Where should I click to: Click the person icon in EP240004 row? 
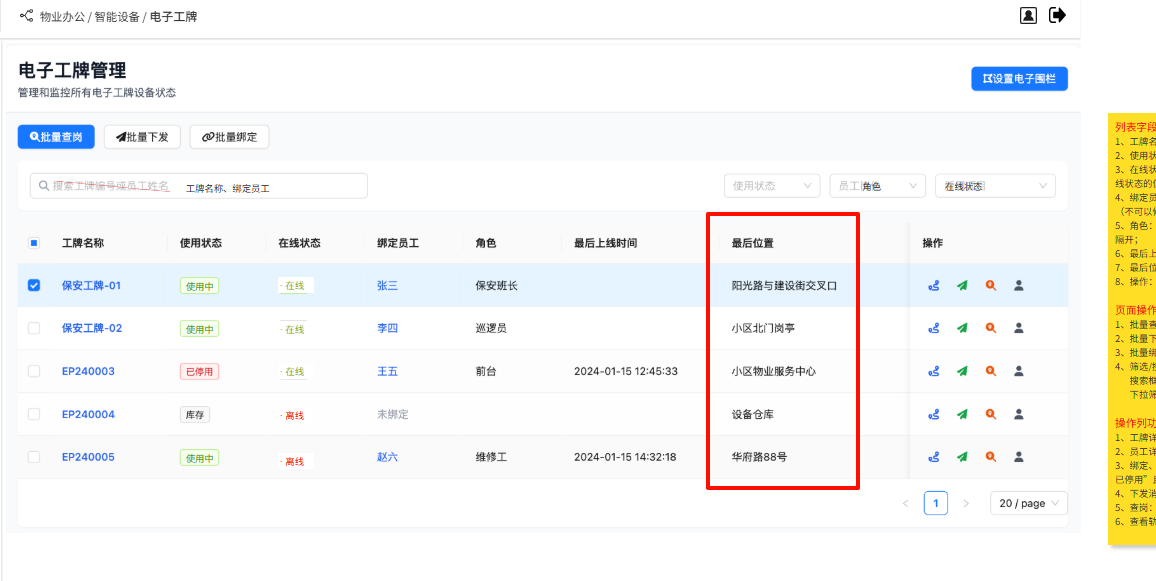pyautogui.click(x=1019, y=414)
